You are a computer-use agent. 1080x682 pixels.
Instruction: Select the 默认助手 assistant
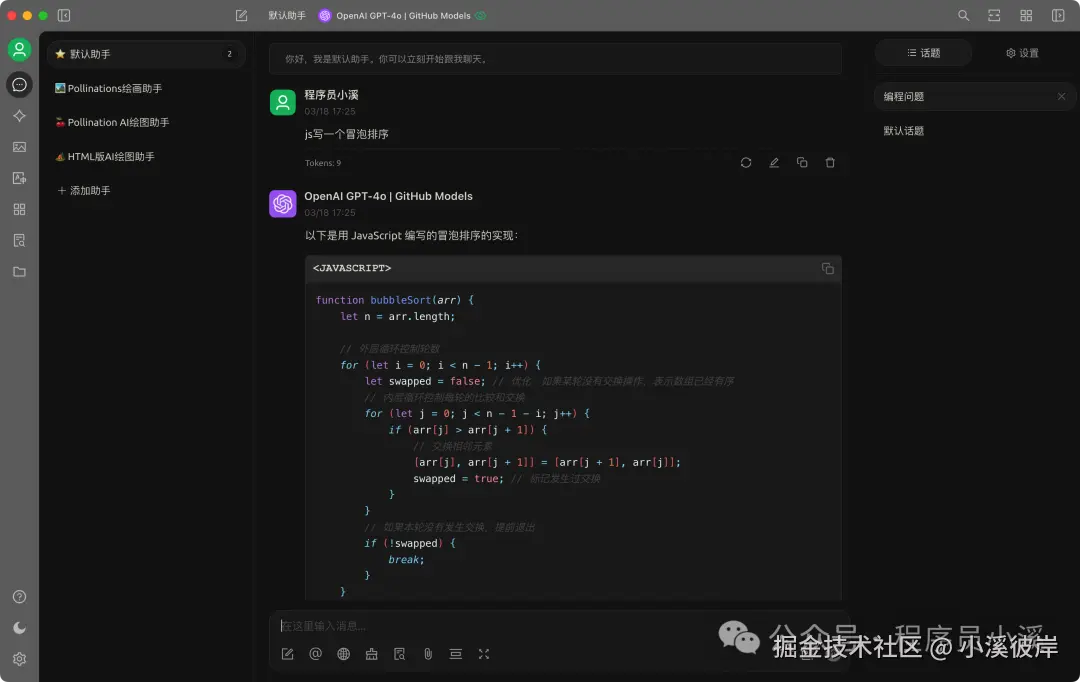(x=146, y=54)
